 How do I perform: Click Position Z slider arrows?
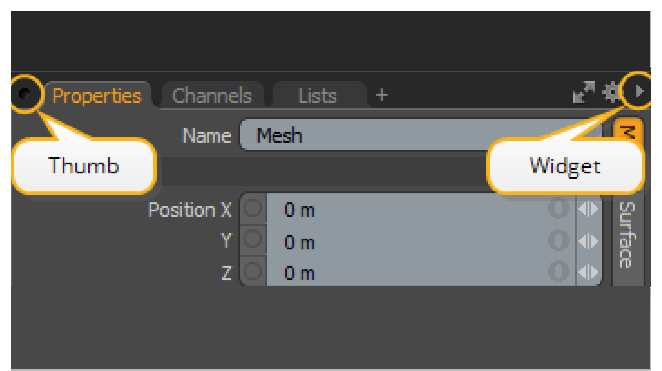pyautogui.click(x=589, y=272)
